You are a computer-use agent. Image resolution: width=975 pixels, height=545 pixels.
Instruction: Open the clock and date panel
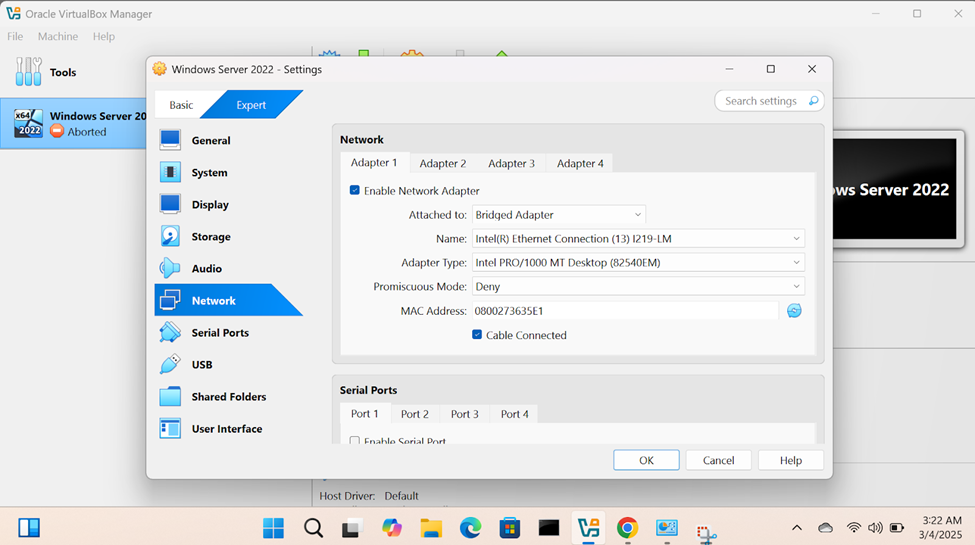pyautogui.click(x=941, y=528)
